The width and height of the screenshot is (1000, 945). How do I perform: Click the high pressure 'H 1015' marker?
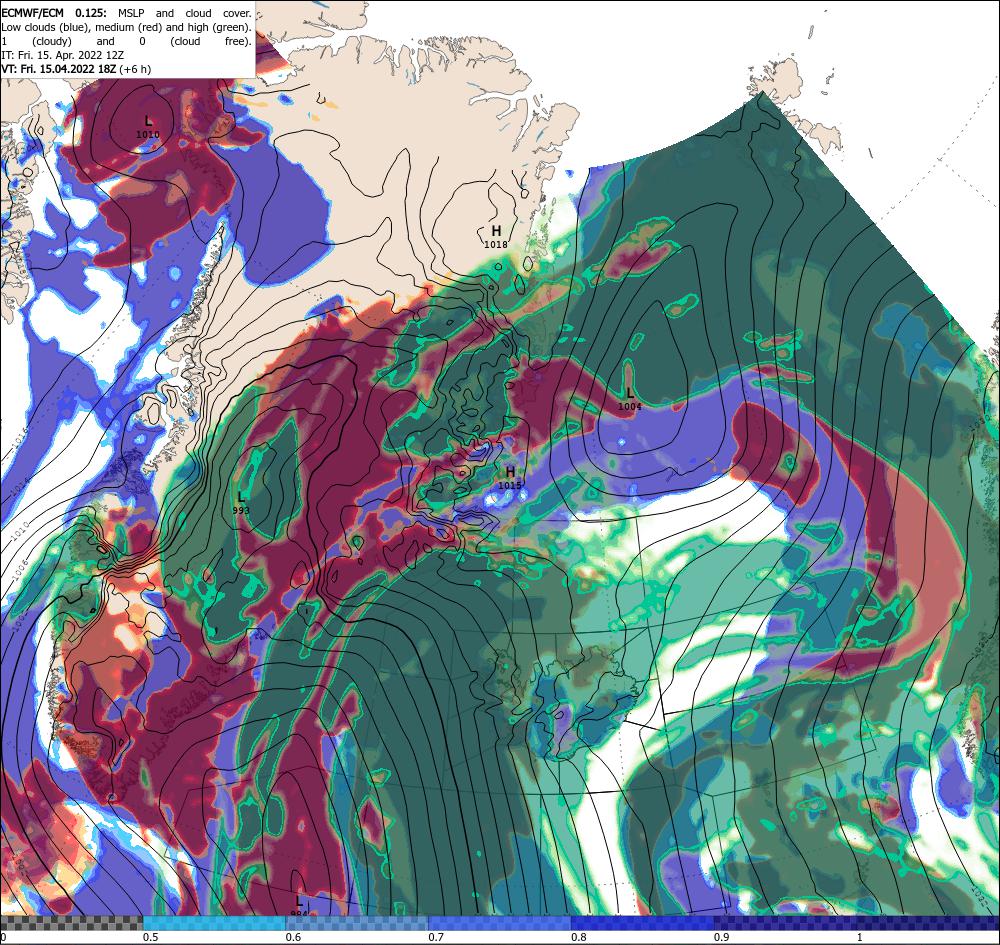pos(510,478)
